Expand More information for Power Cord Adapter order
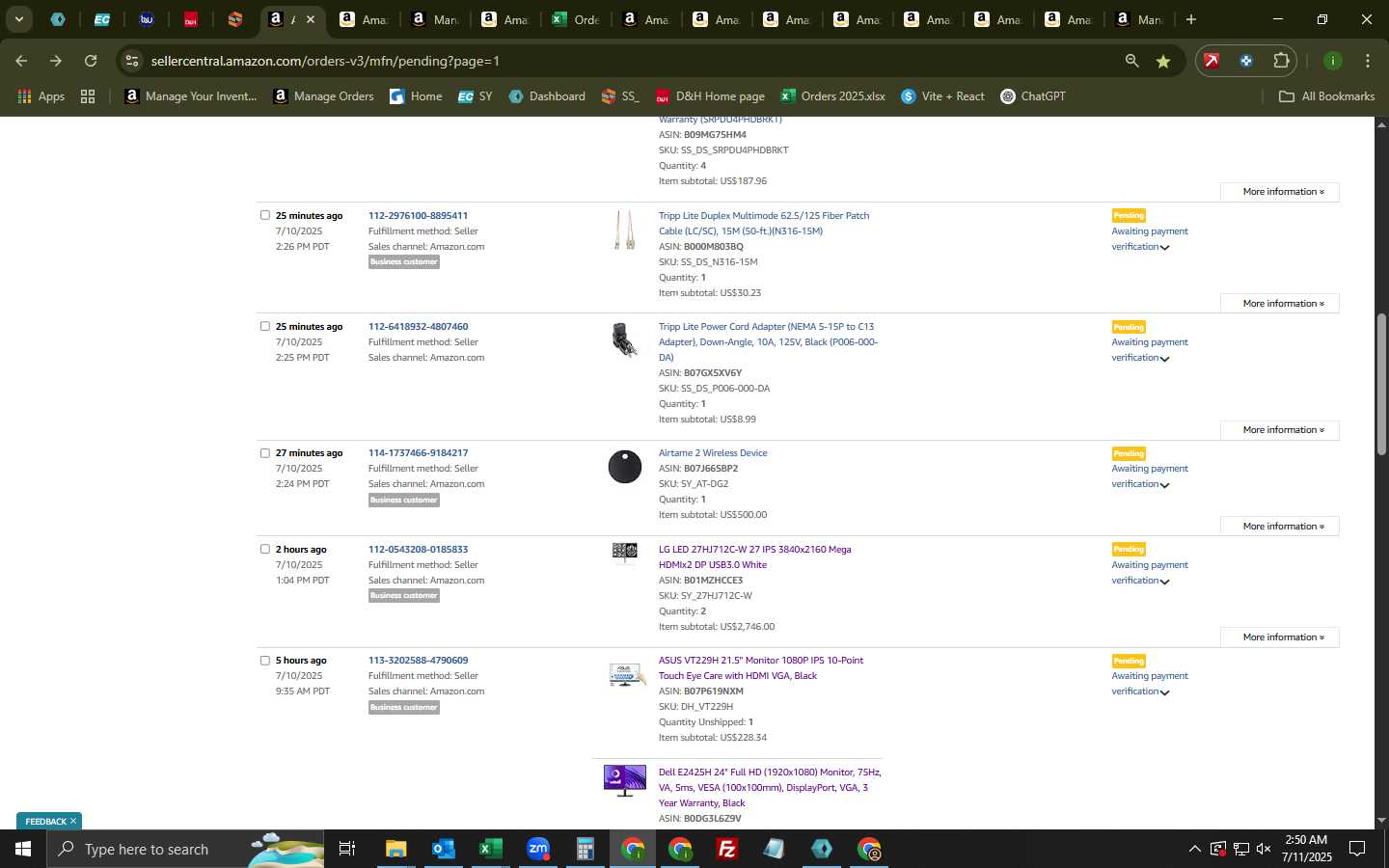The width and height of the screenshot is (1389, 868). pos(1280,429)
